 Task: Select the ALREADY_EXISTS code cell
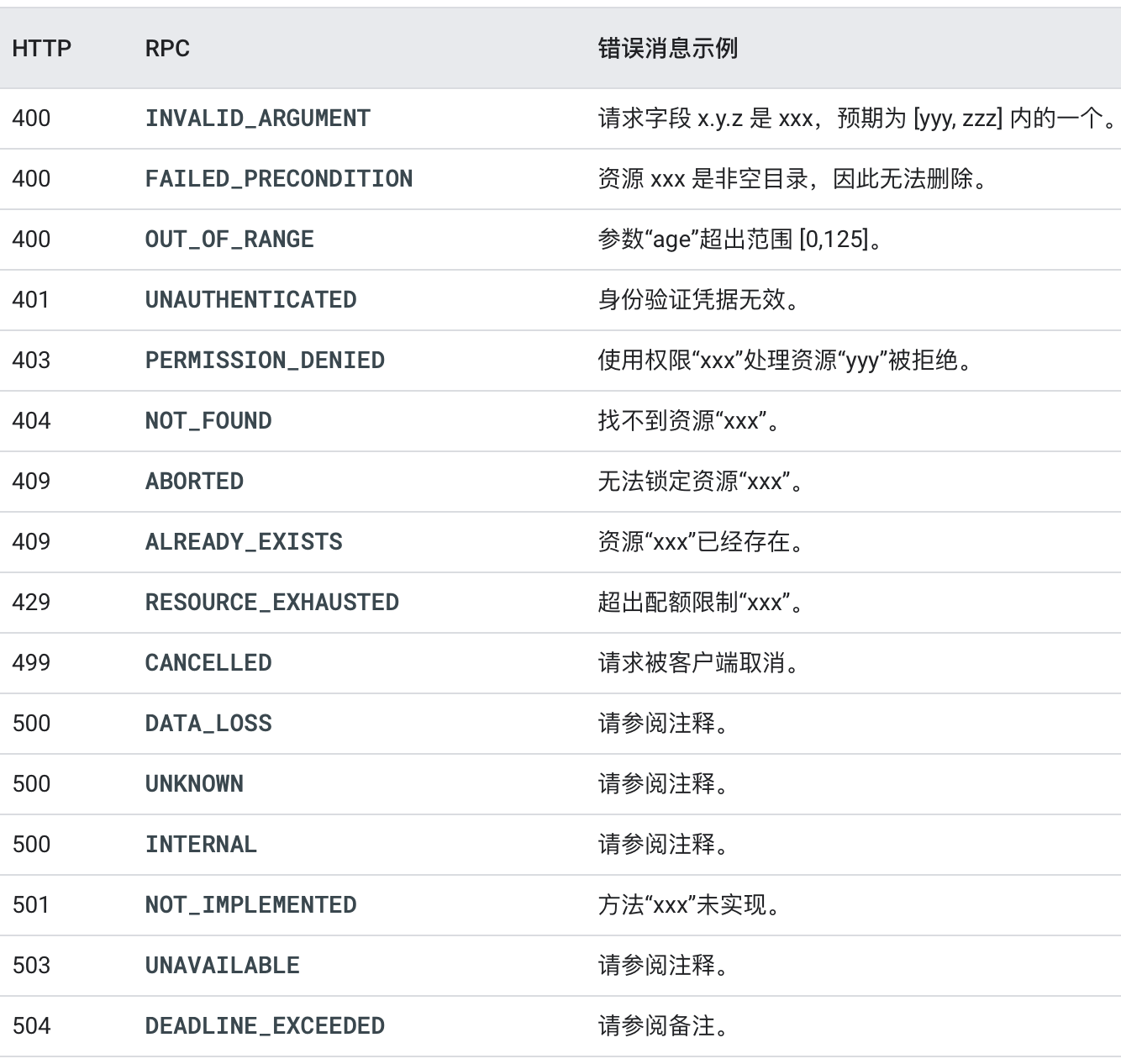244,542
